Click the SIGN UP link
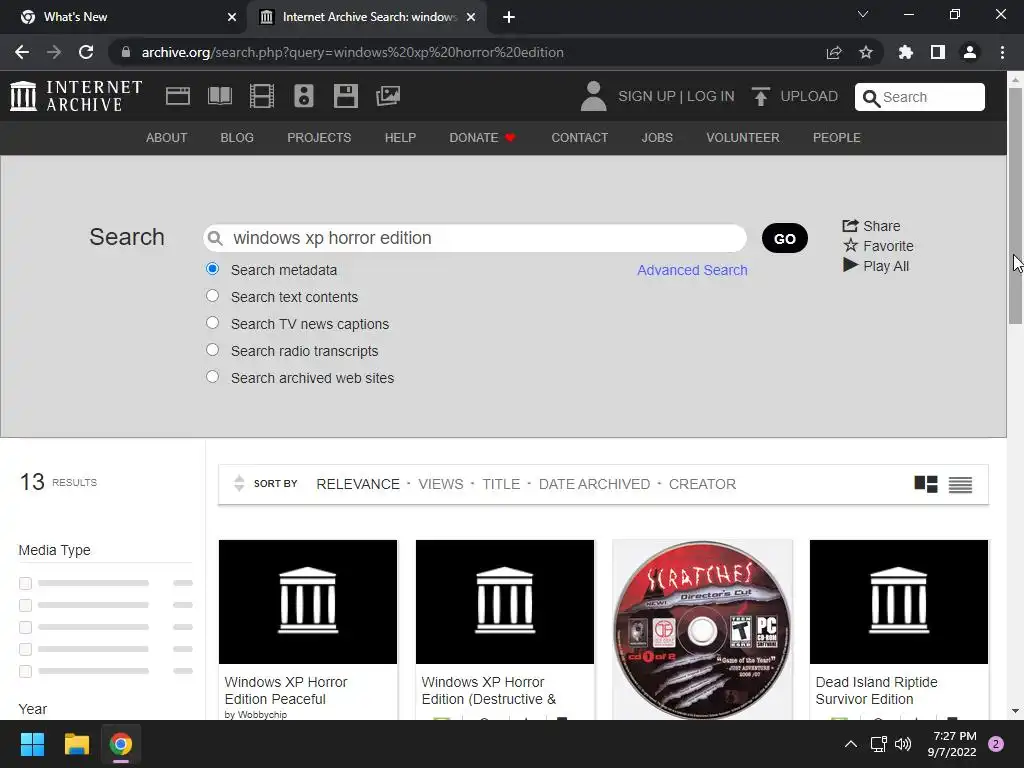 (x=647, y=96)
